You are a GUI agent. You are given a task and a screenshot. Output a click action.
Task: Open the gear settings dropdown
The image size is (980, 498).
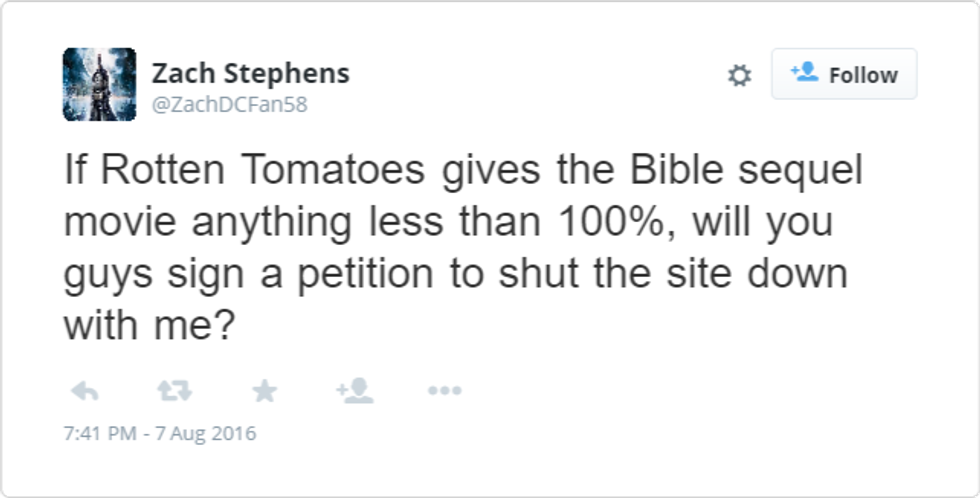pyautogui.click(x=739, y=75)
